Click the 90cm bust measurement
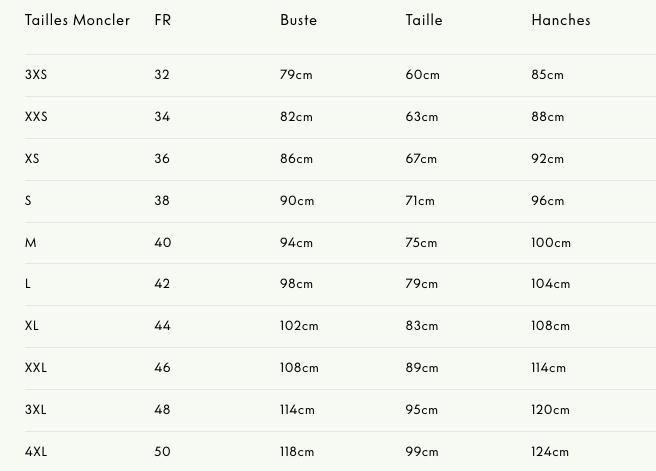The image size is (656, 471). click(297, 201)
